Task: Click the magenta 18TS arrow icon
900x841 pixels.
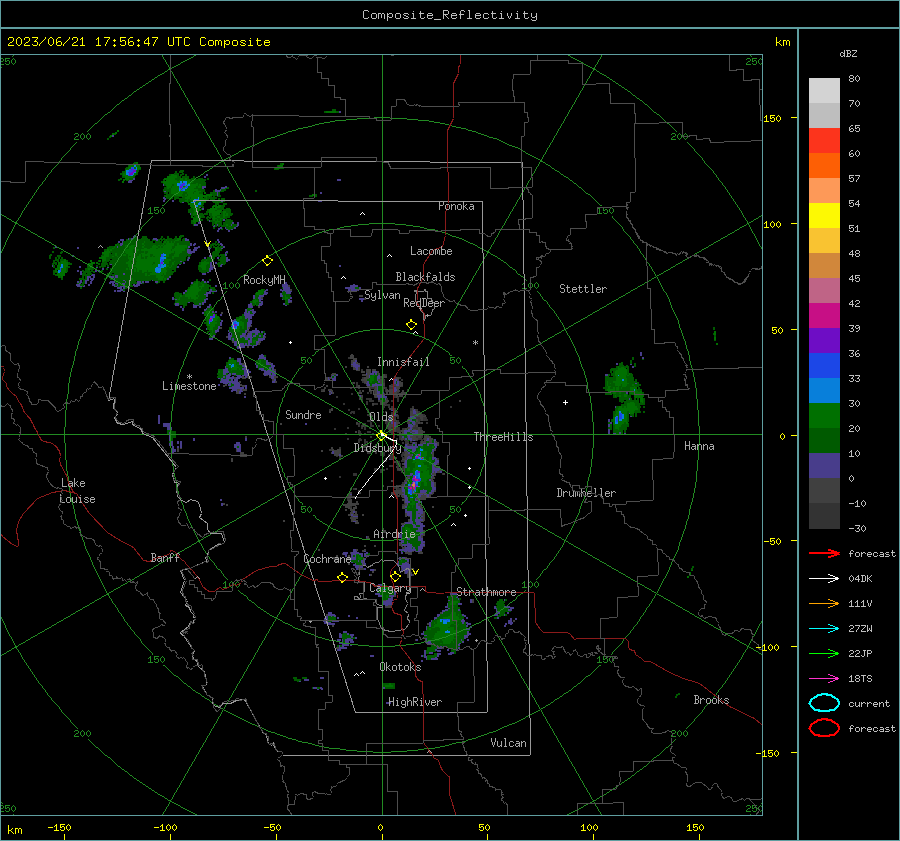Action: point(824,679)
